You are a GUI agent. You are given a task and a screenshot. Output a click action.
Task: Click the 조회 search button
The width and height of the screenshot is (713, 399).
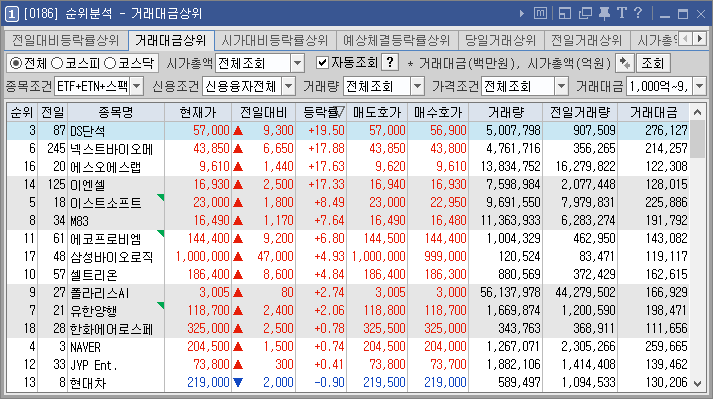tap(653, 63)
